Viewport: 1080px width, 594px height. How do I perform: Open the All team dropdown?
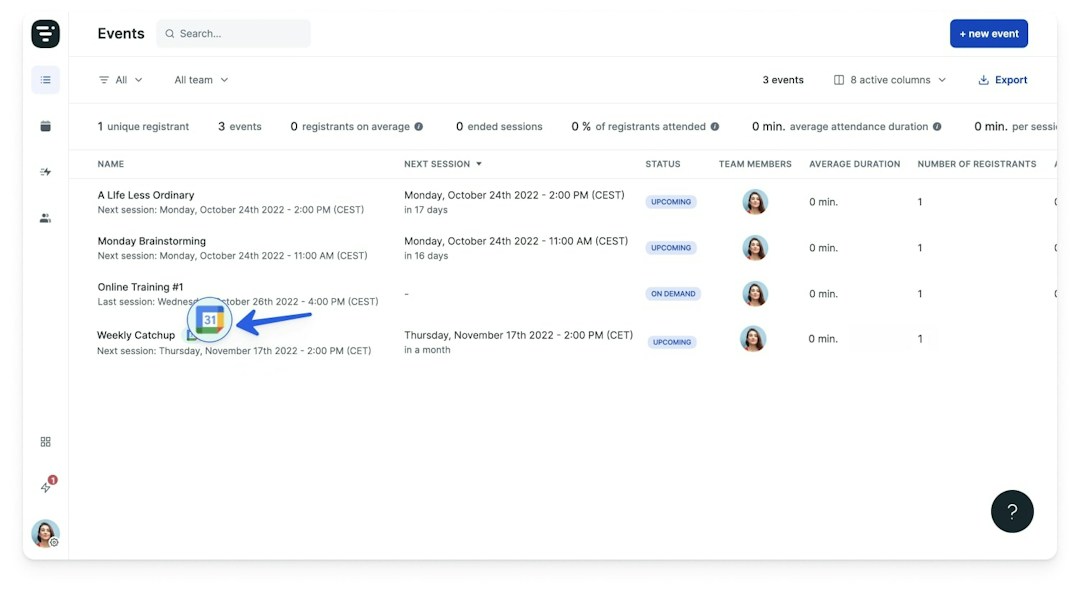point(201,80)
